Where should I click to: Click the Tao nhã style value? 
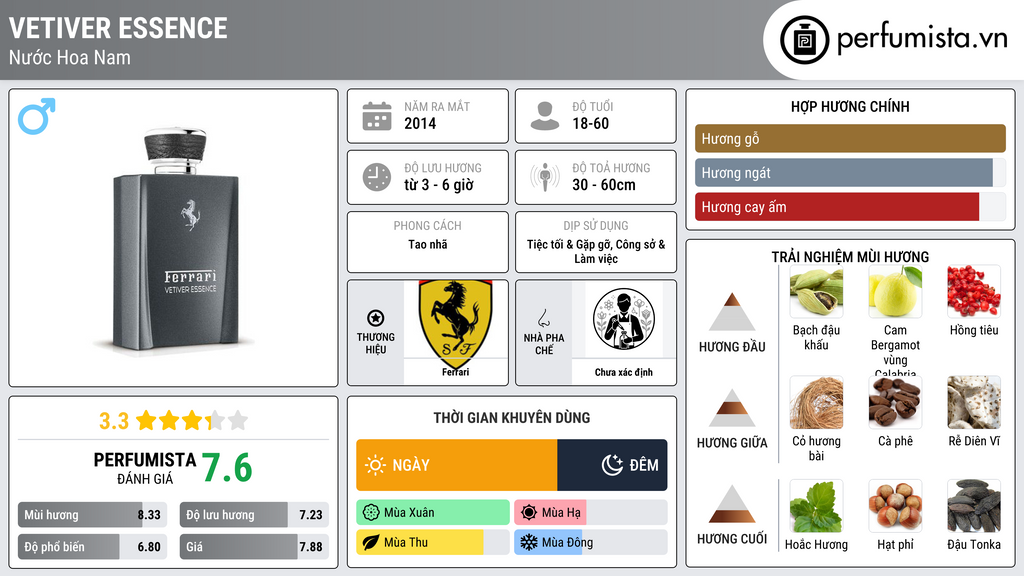(x=428, y=244)
